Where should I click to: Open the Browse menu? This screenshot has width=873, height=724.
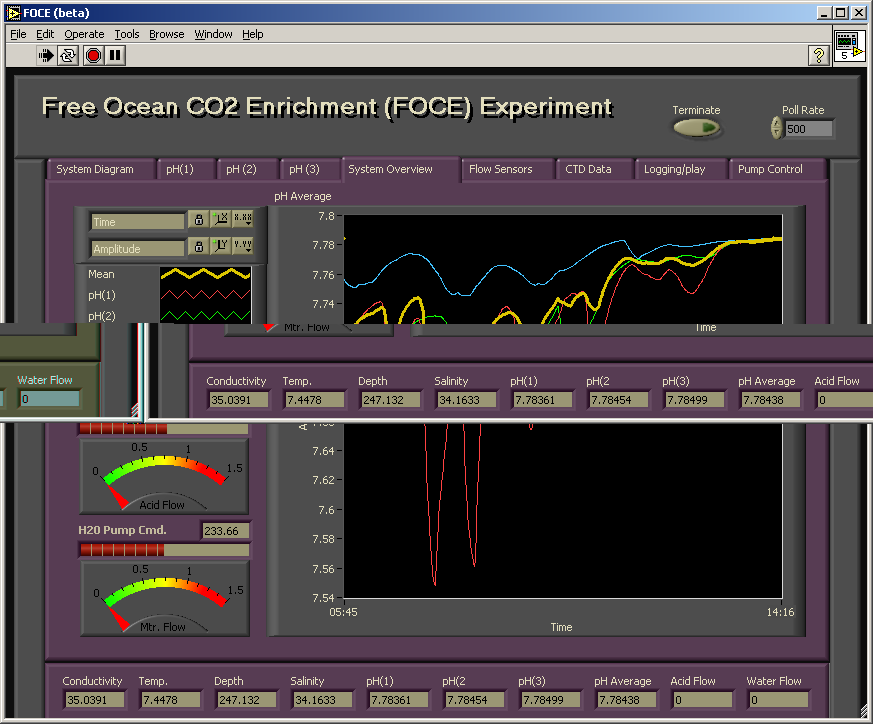click(x=166, y=34)
